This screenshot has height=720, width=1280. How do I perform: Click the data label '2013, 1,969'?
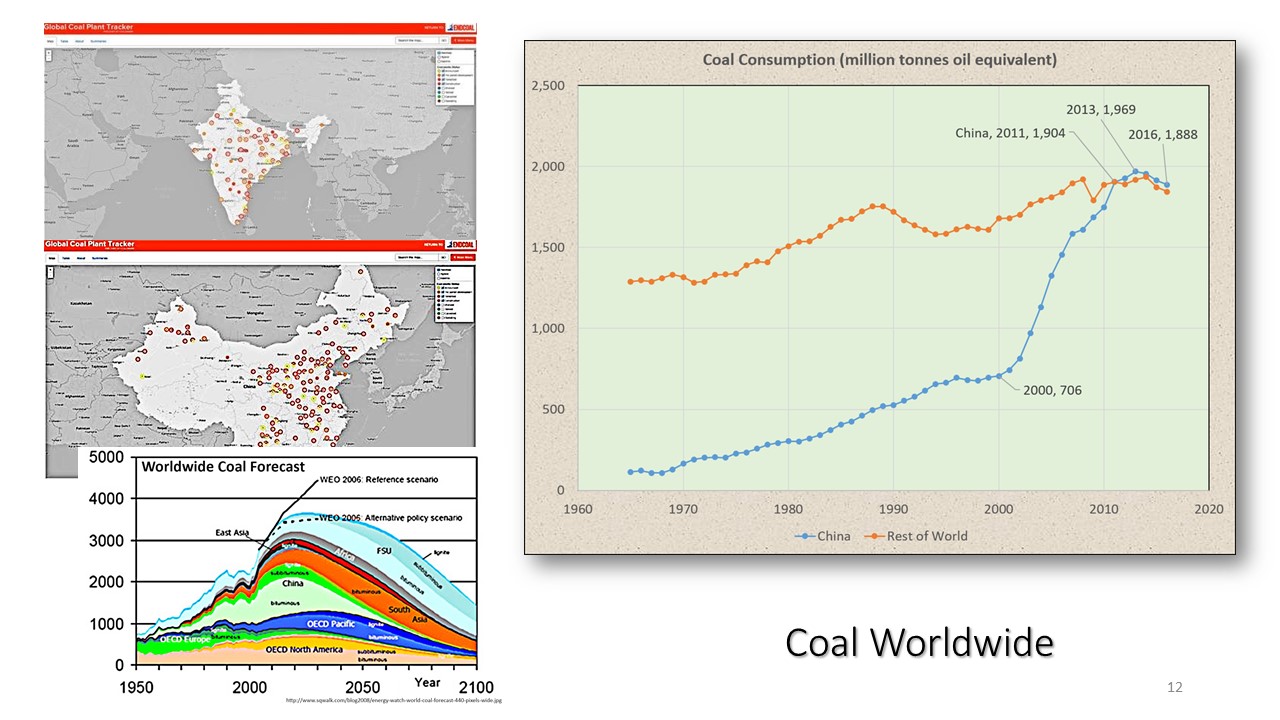[x=1101, y=110]
